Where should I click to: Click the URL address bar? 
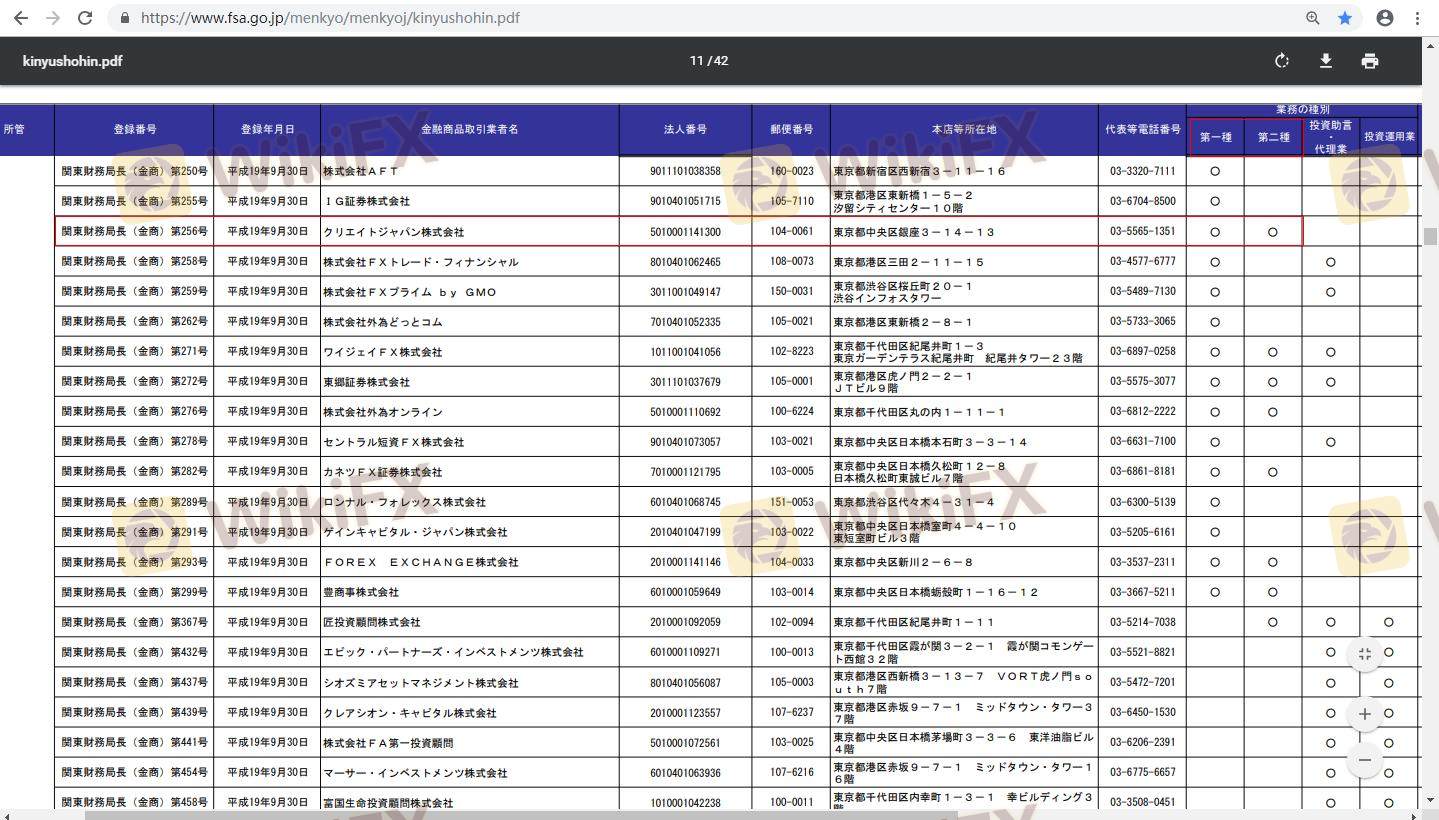700,18
